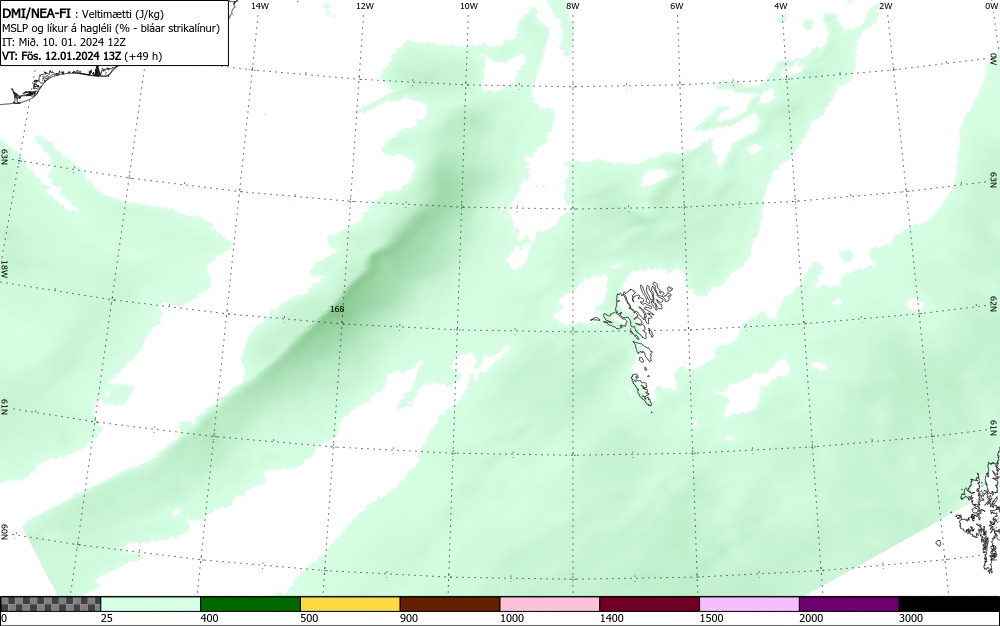
Task: Click the '168' value label on map
Action: [337, 309]
